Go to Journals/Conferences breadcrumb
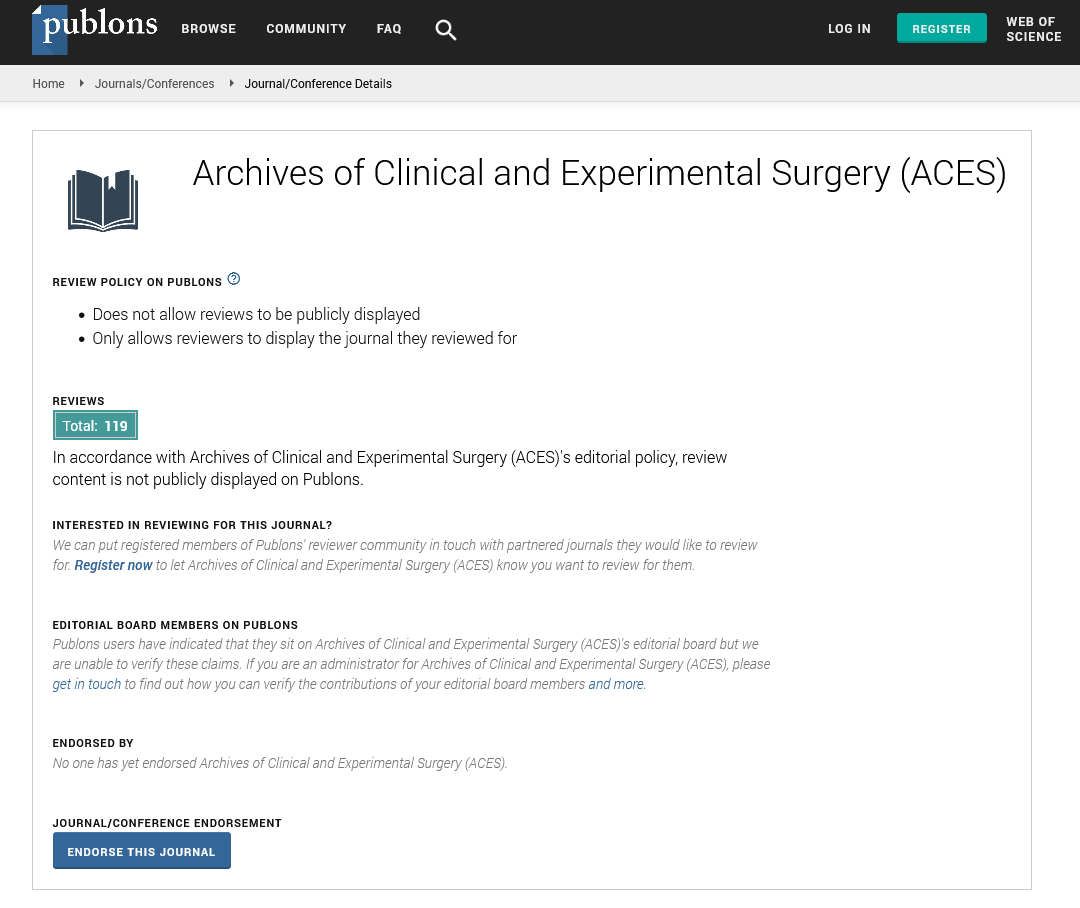This screenshot has height=908, width=1080. tap(154, 84)
